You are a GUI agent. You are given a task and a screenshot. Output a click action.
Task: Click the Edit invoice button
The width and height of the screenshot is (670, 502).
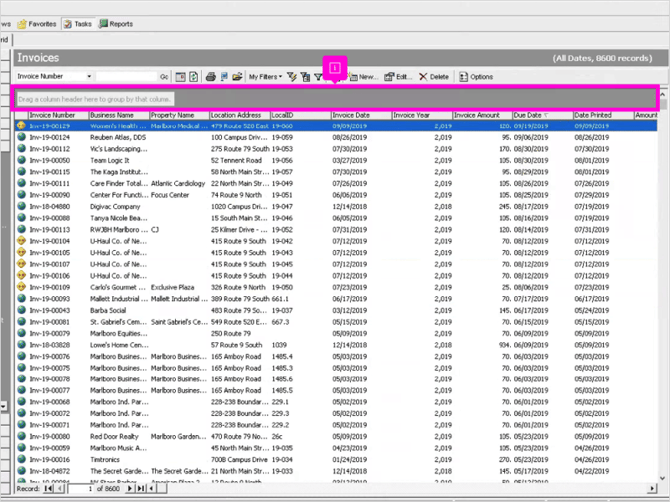(398, 77)
